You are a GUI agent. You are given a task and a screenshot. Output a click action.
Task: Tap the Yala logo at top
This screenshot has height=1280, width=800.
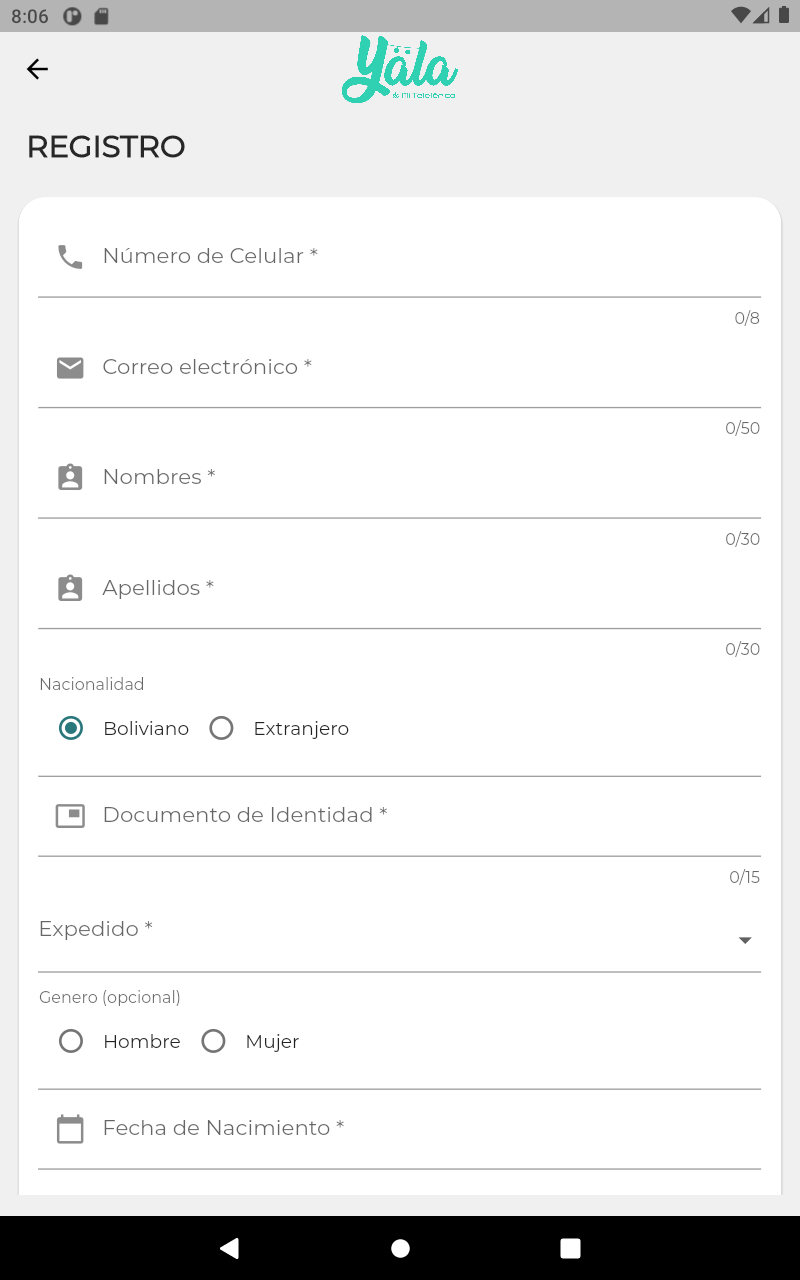(400, 69)
